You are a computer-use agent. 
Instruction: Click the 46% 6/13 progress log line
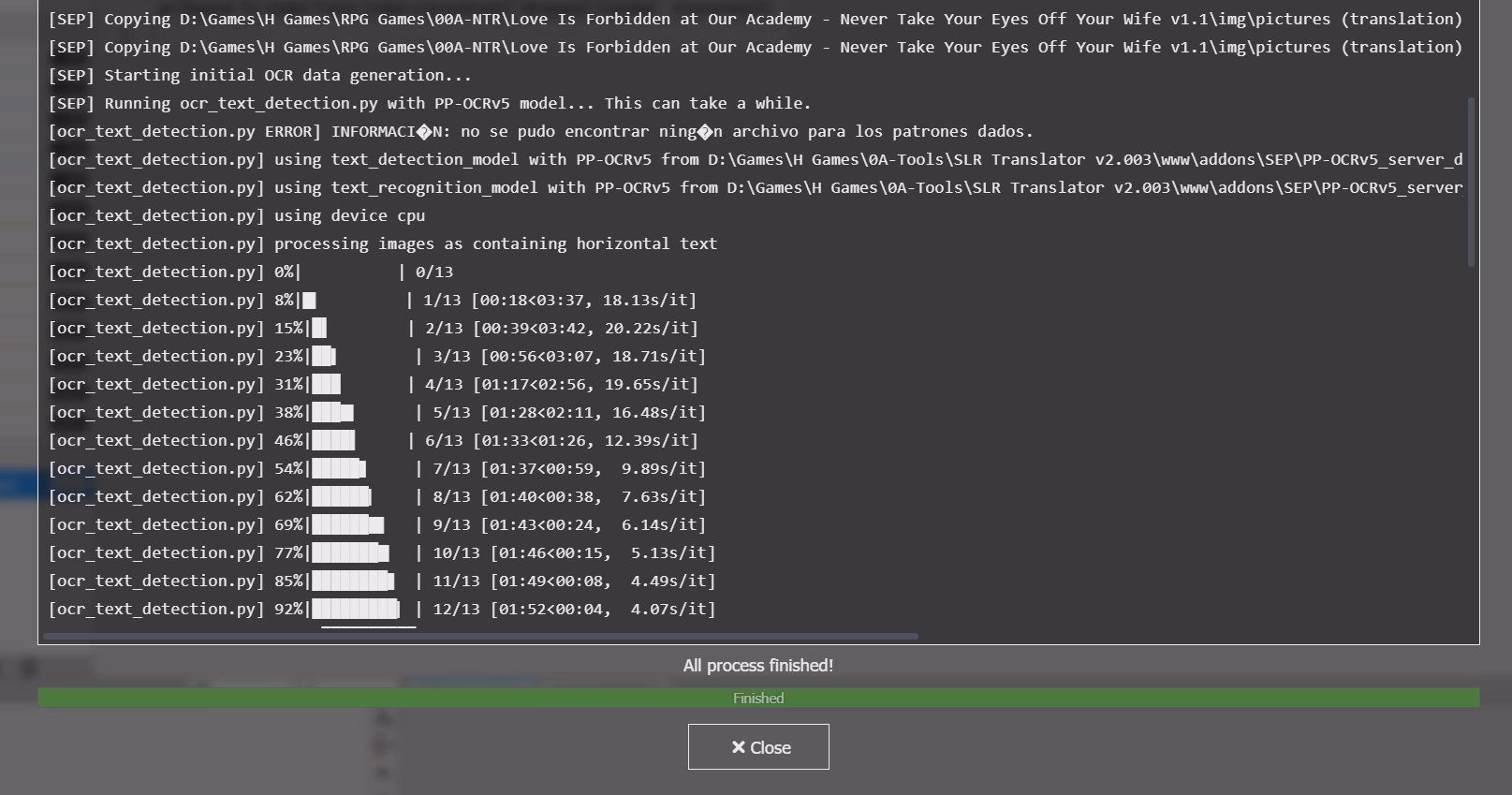tap(374, 441)
